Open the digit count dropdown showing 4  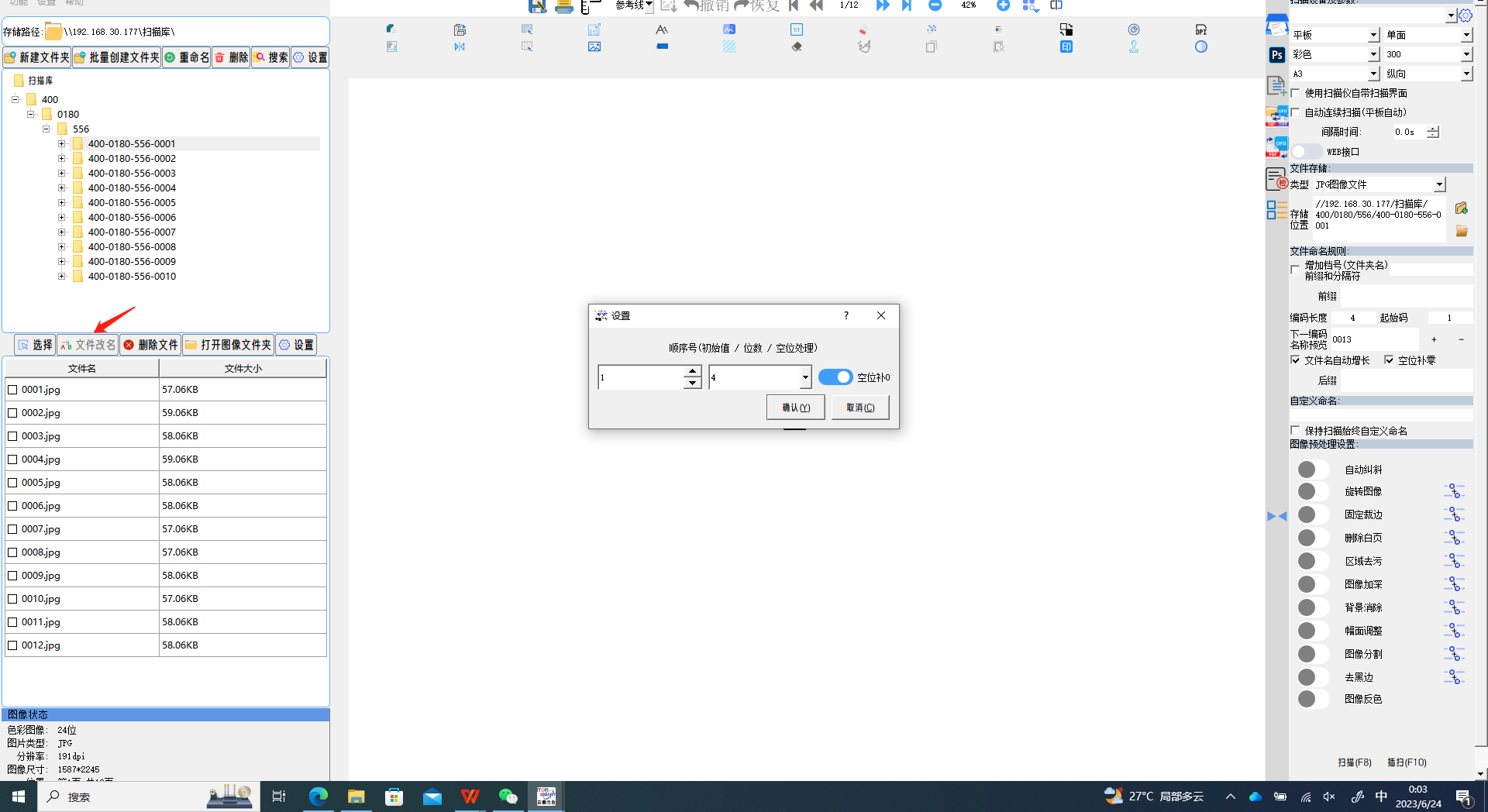(x=805, y=377)
